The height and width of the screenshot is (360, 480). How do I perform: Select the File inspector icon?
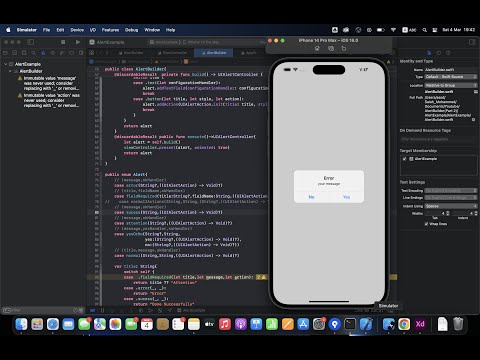429,53
